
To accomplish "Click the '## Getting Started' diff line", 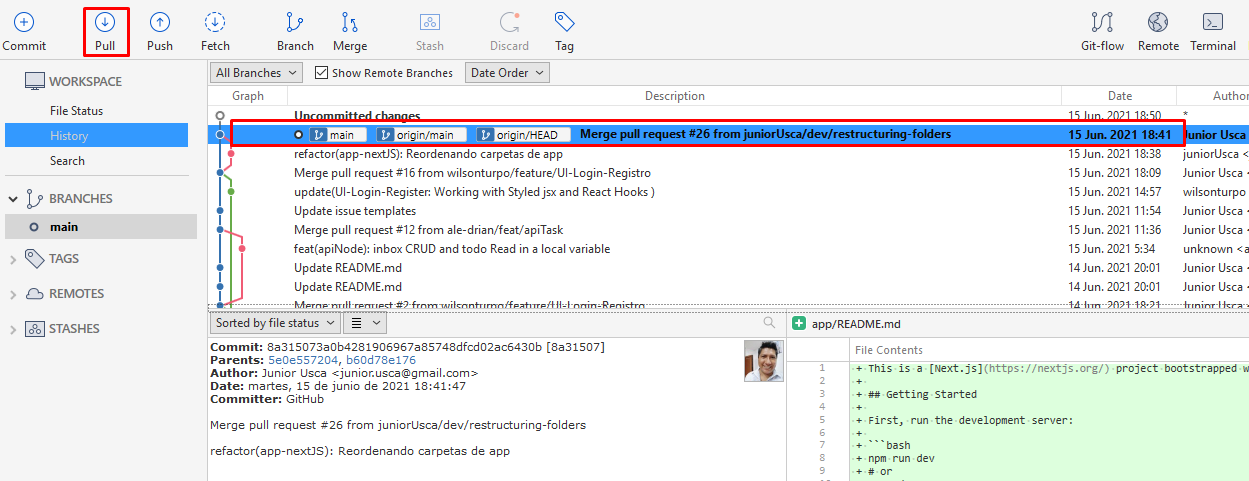I will (x=1042, y=394).
